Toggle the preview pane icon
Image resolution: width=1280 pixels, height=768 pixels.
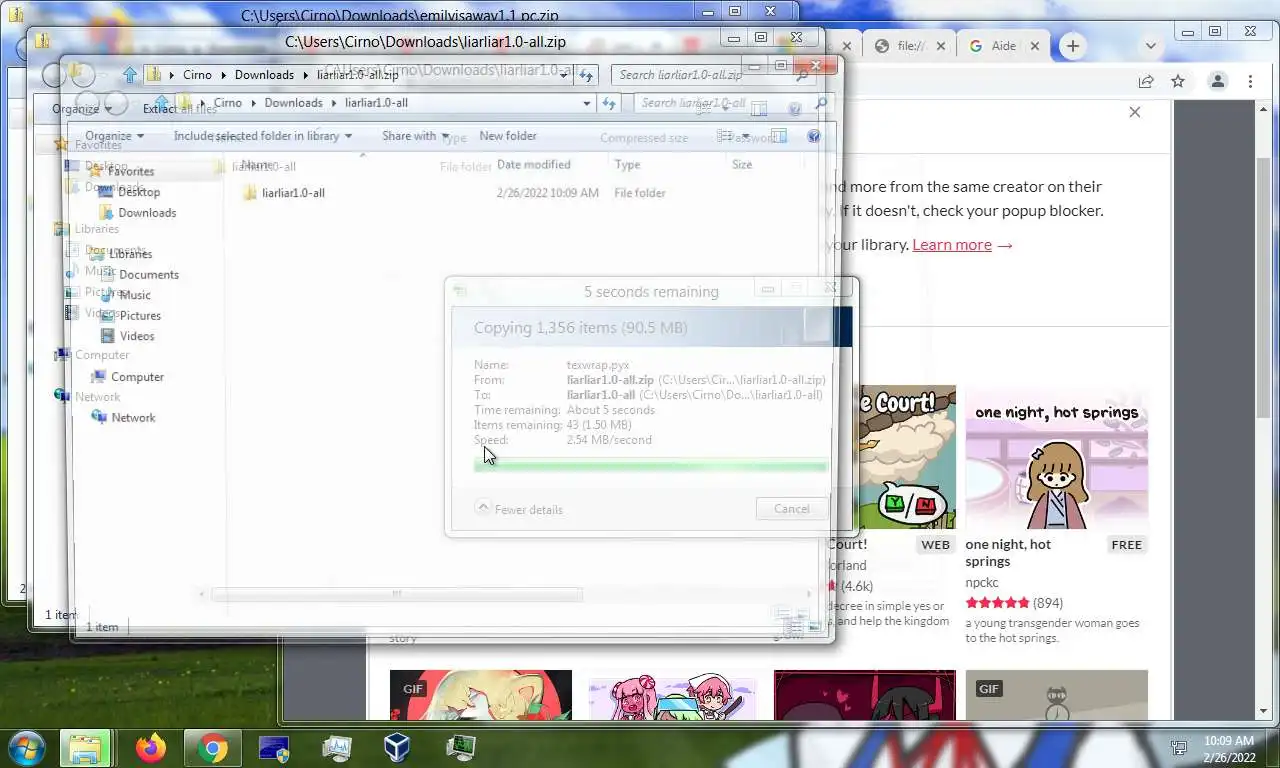(x=780, y=136)
